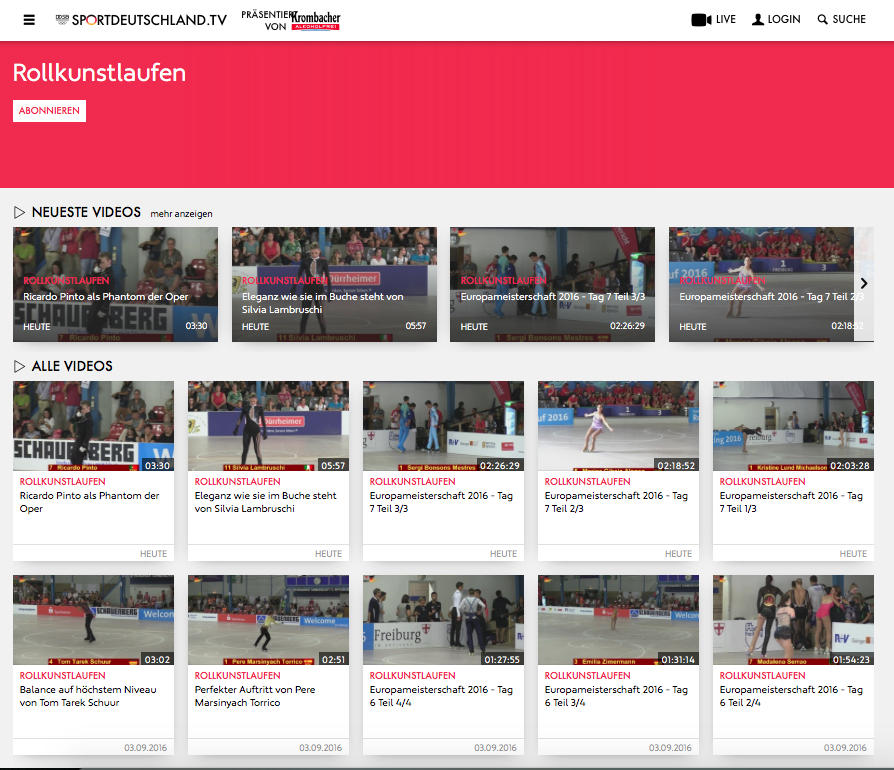
Task: Advance the Neueste Videos carousel right
Action: (864, 283)
